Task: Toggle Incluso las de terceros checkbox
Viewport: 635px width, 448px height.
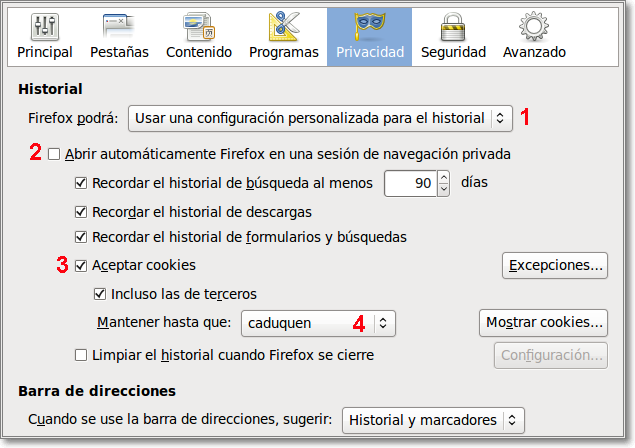Action: [100, 294]
